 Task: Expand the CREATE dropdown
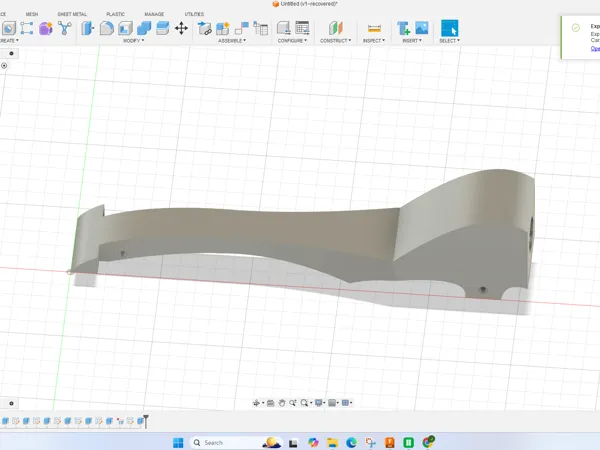coord(9,40)
